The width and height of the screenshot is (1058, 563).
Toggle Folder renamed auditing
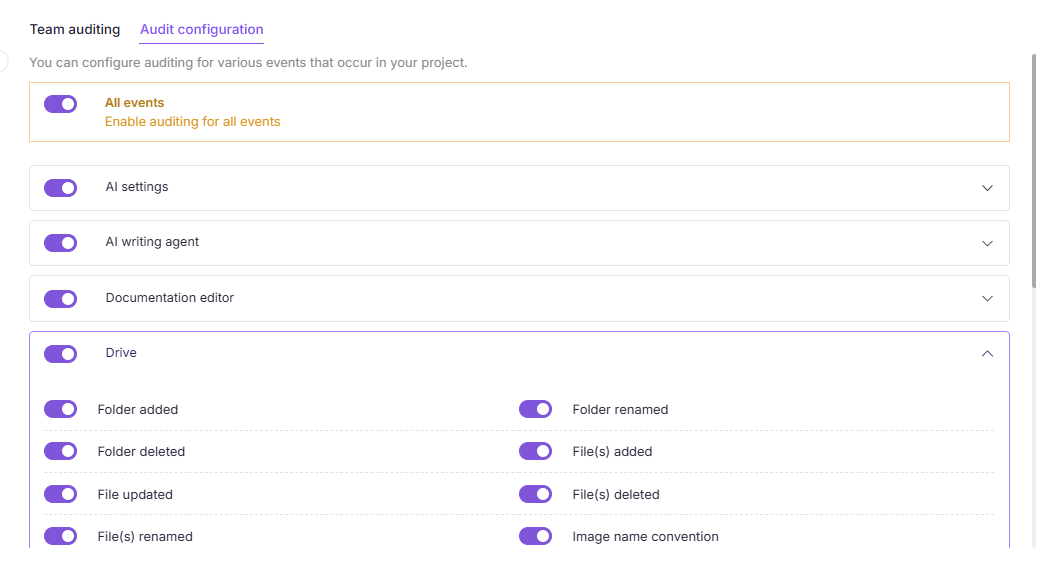click(536, 409)
